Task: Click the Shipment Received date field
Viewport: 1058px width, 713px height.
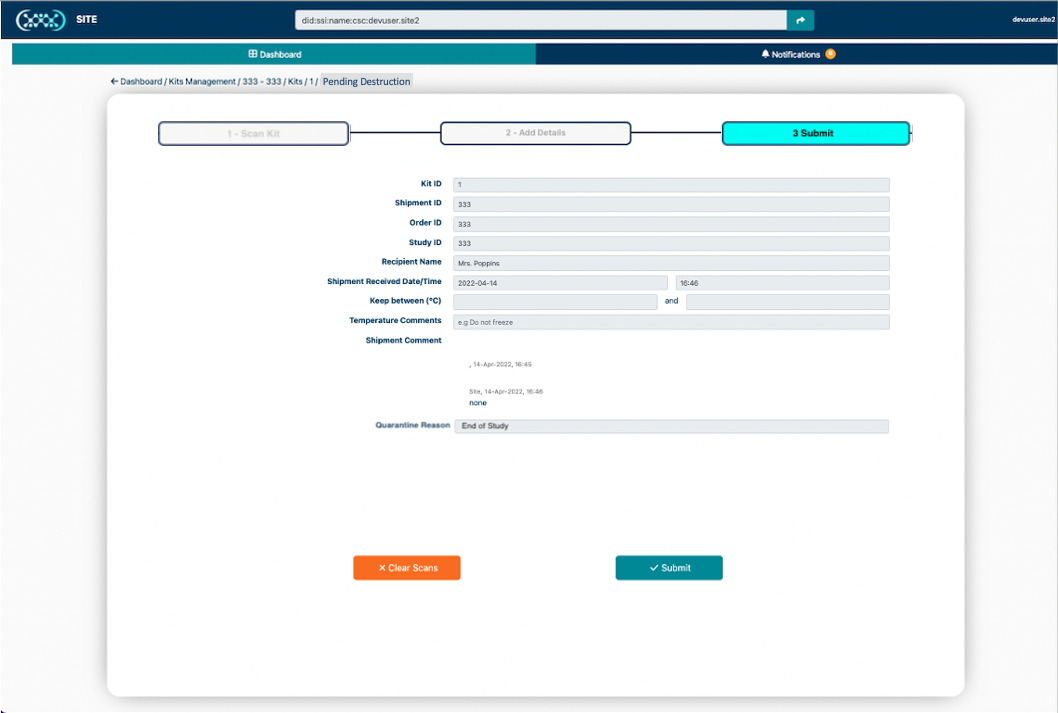Action: coord(560,283)
